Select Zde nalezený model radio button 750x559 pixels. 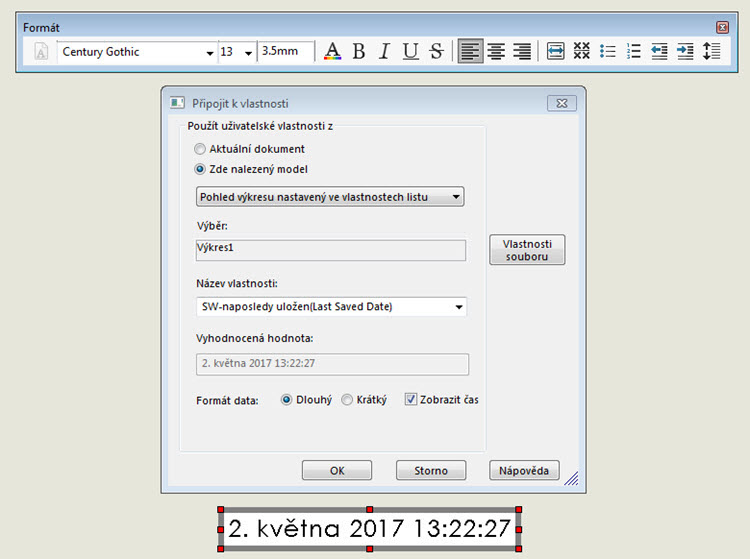[200, 169]
